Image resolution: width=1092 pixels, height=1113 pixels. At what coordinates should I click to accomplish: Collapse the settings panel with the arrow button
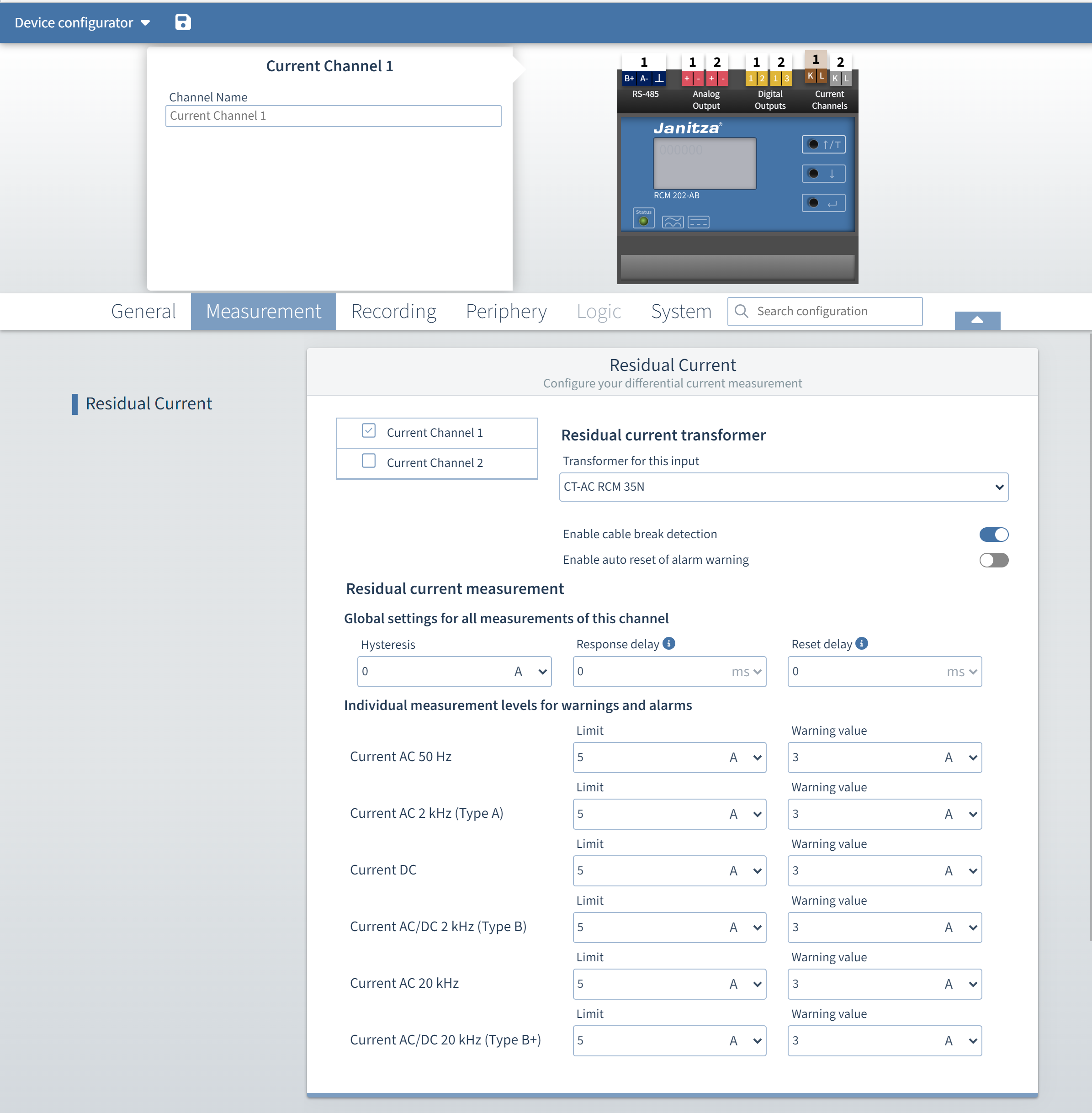977,320
